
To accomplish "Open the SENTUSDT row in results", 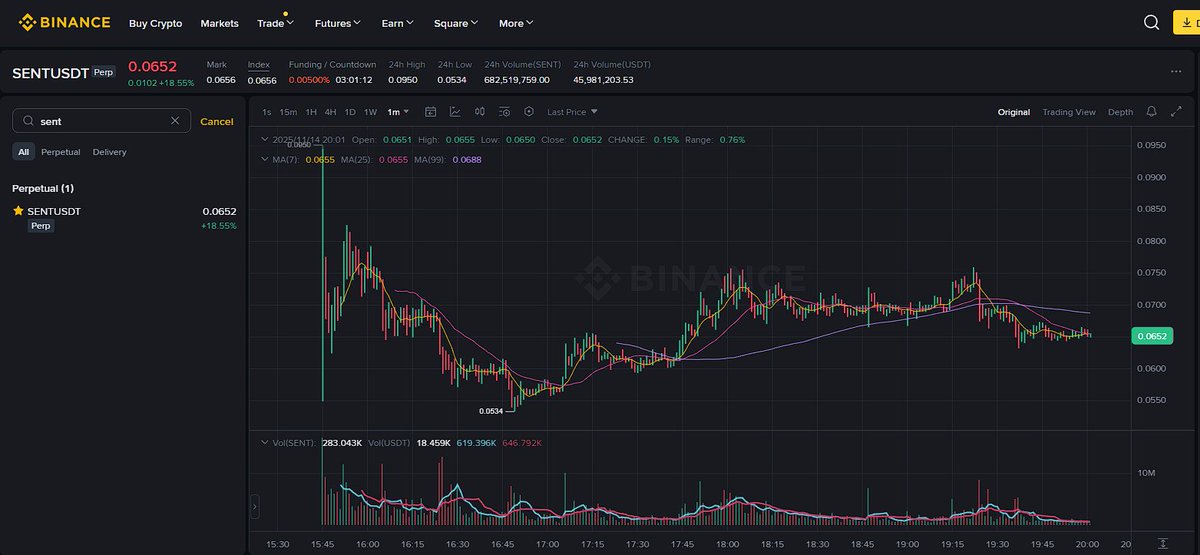I will (x=124, y=218).
